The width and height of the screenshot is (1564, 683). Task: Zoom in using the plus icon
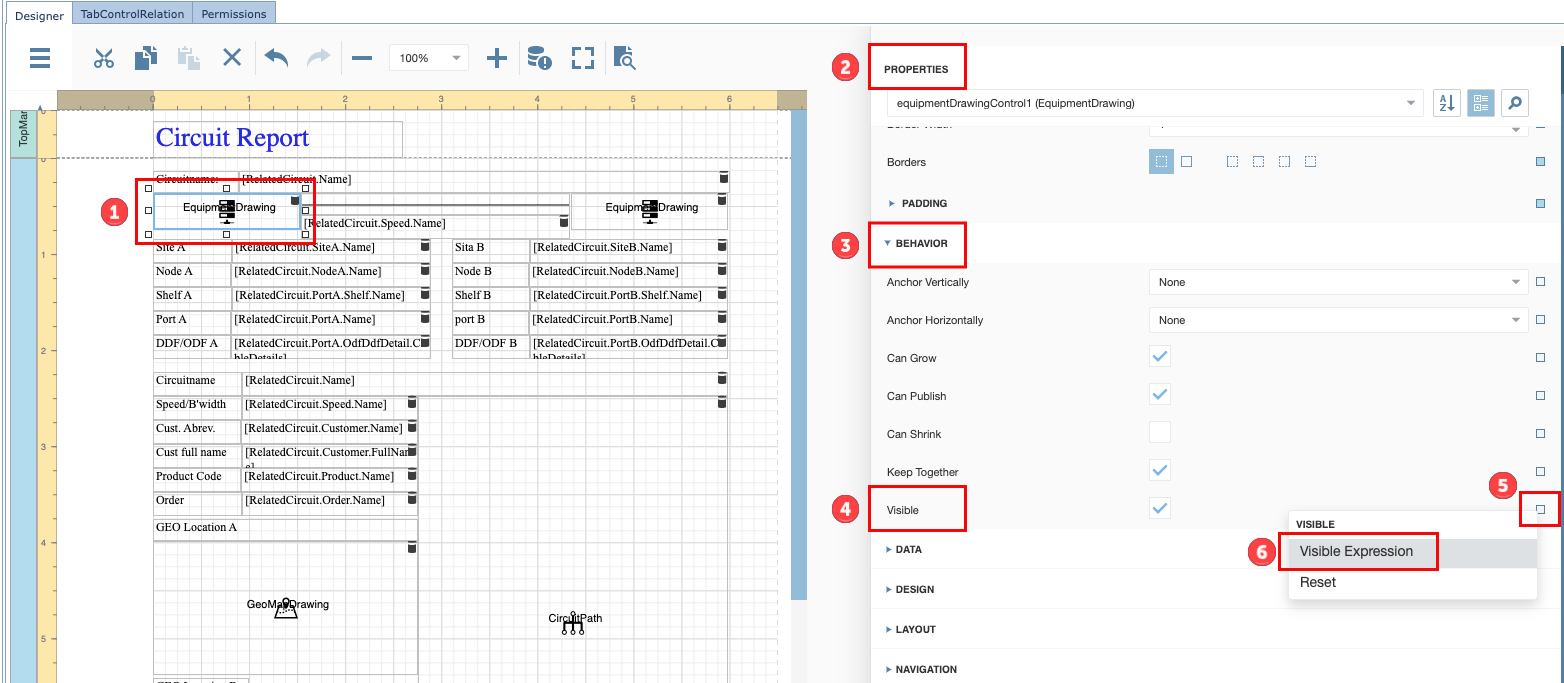(x=497, y=58)
